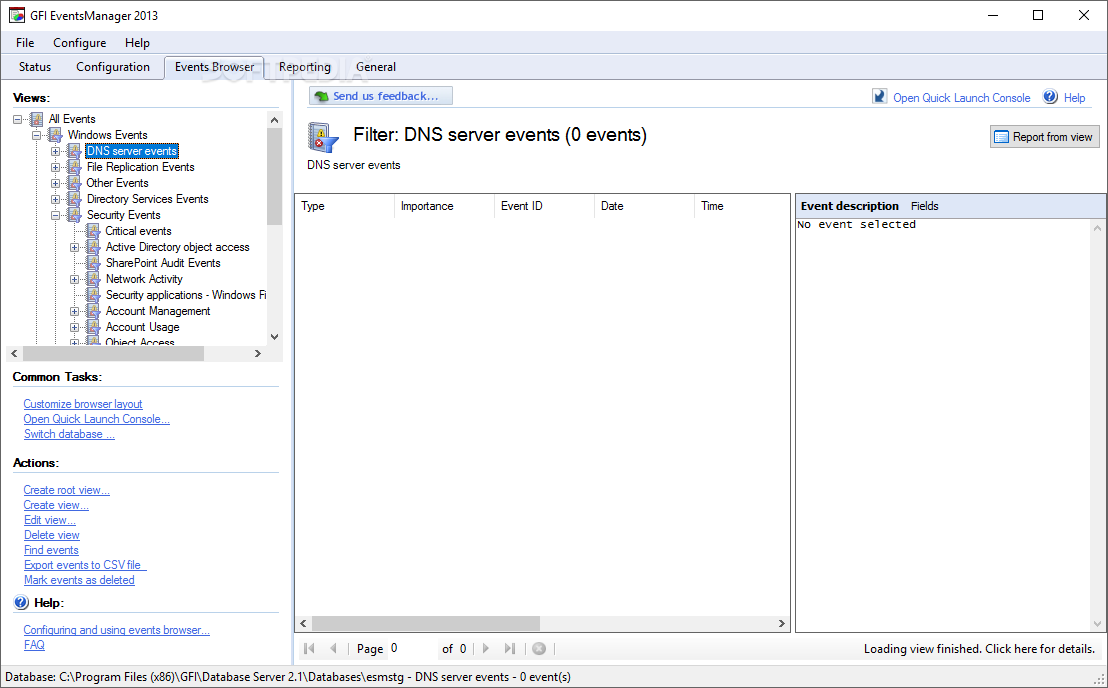Image resolution: width=1108 pixels, height=688 pixels.
Task: Click the Find events link
Action: pyautogui.click(x=51, y=550)
